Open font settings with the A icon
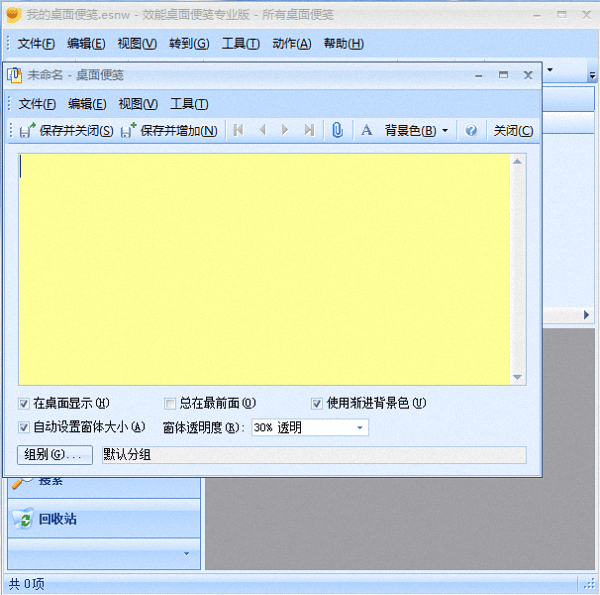The width and height of the screenshot is (600, 595). tap(366, 130)
